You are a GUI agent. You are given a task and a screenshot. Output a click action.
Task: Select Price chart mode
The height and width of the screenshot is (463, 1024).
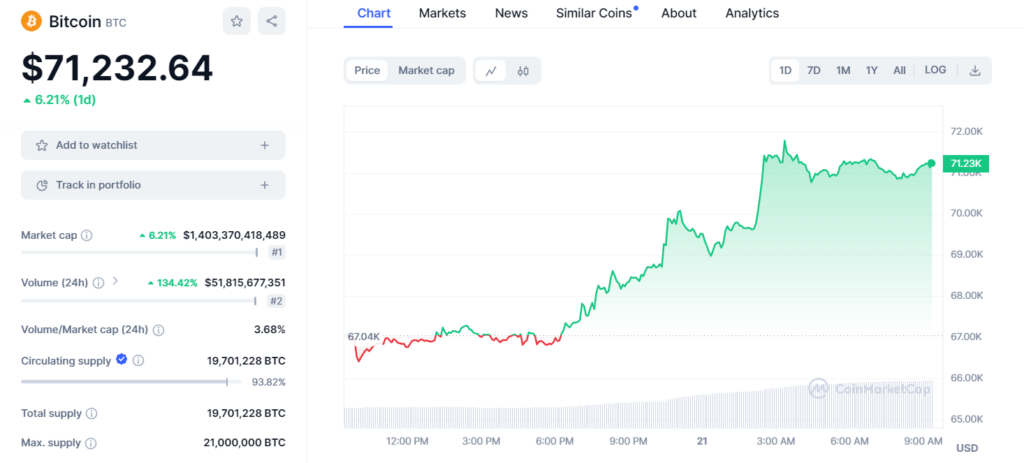pyautogui.click(x=367, y=71)
